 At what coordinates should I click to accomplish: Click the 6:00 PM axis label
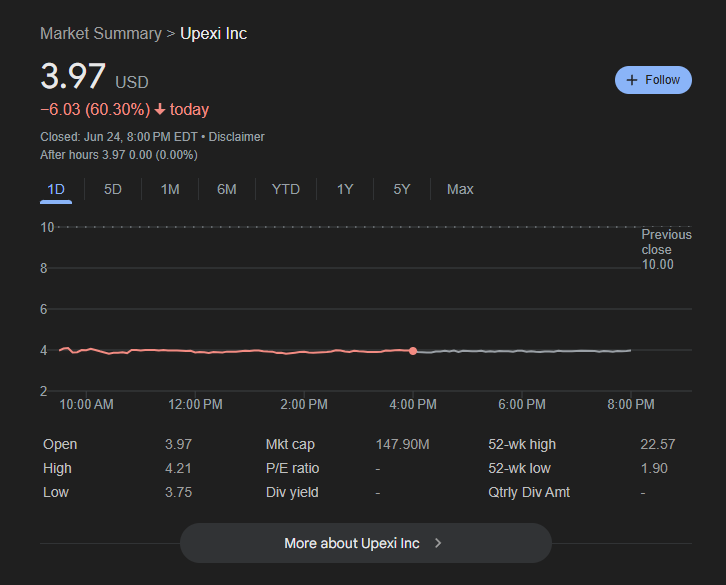pyautogui.click(x=522, y=404)
